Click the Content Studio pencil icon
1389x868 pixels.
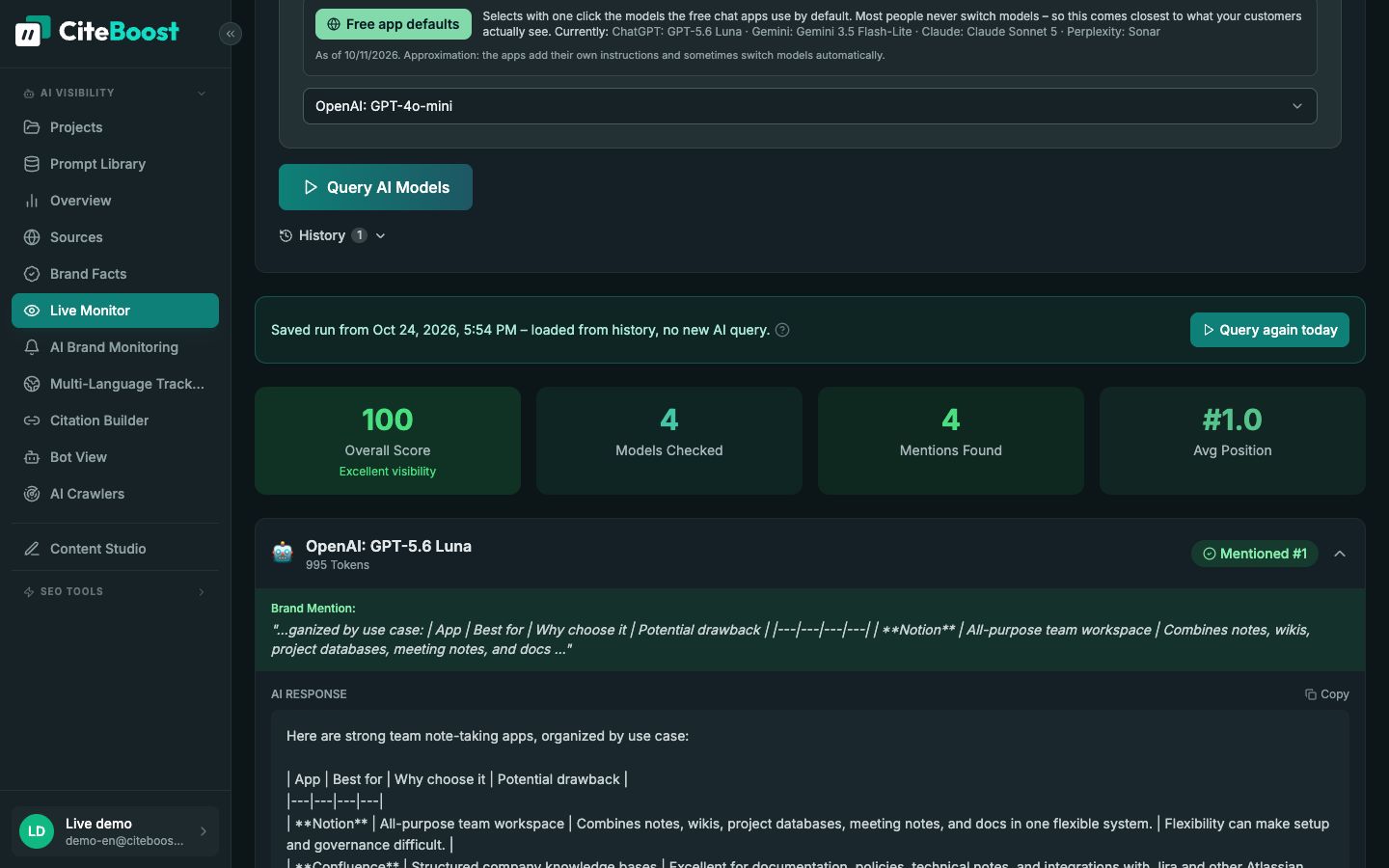pos(32,549)
